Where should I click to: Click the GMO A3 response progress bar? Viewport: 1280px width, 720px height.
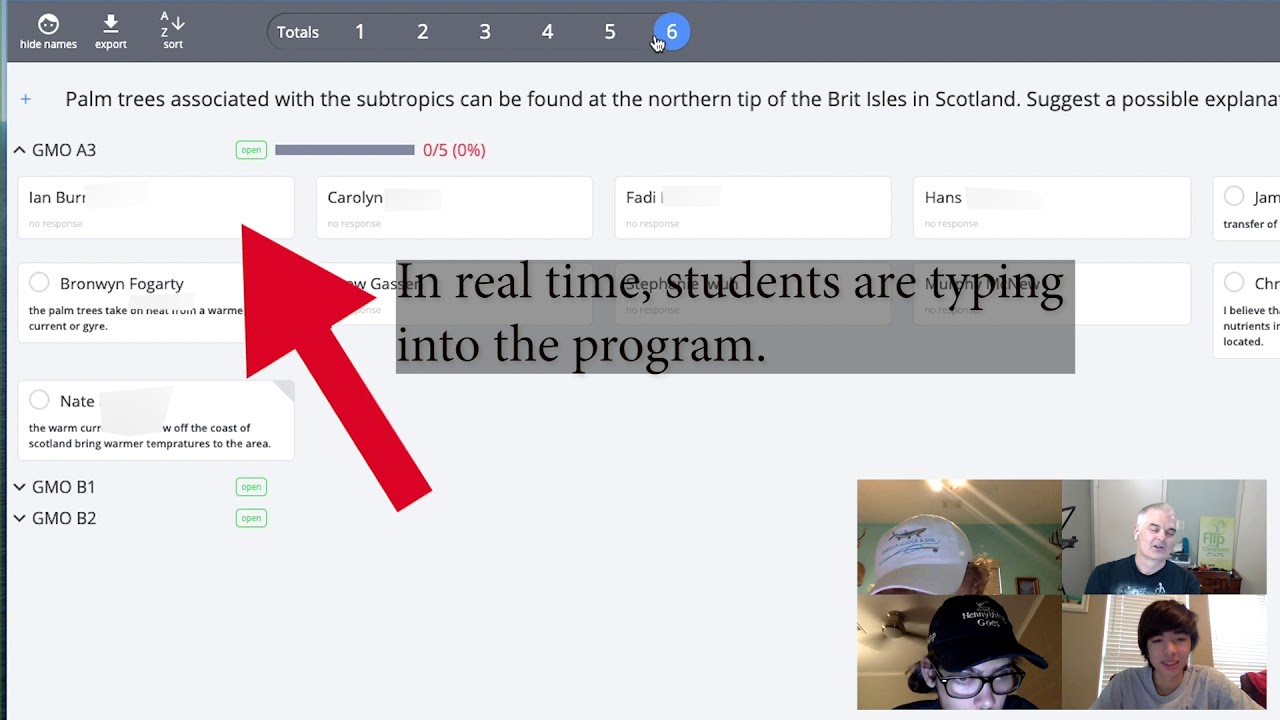click(x=344, y=150)
